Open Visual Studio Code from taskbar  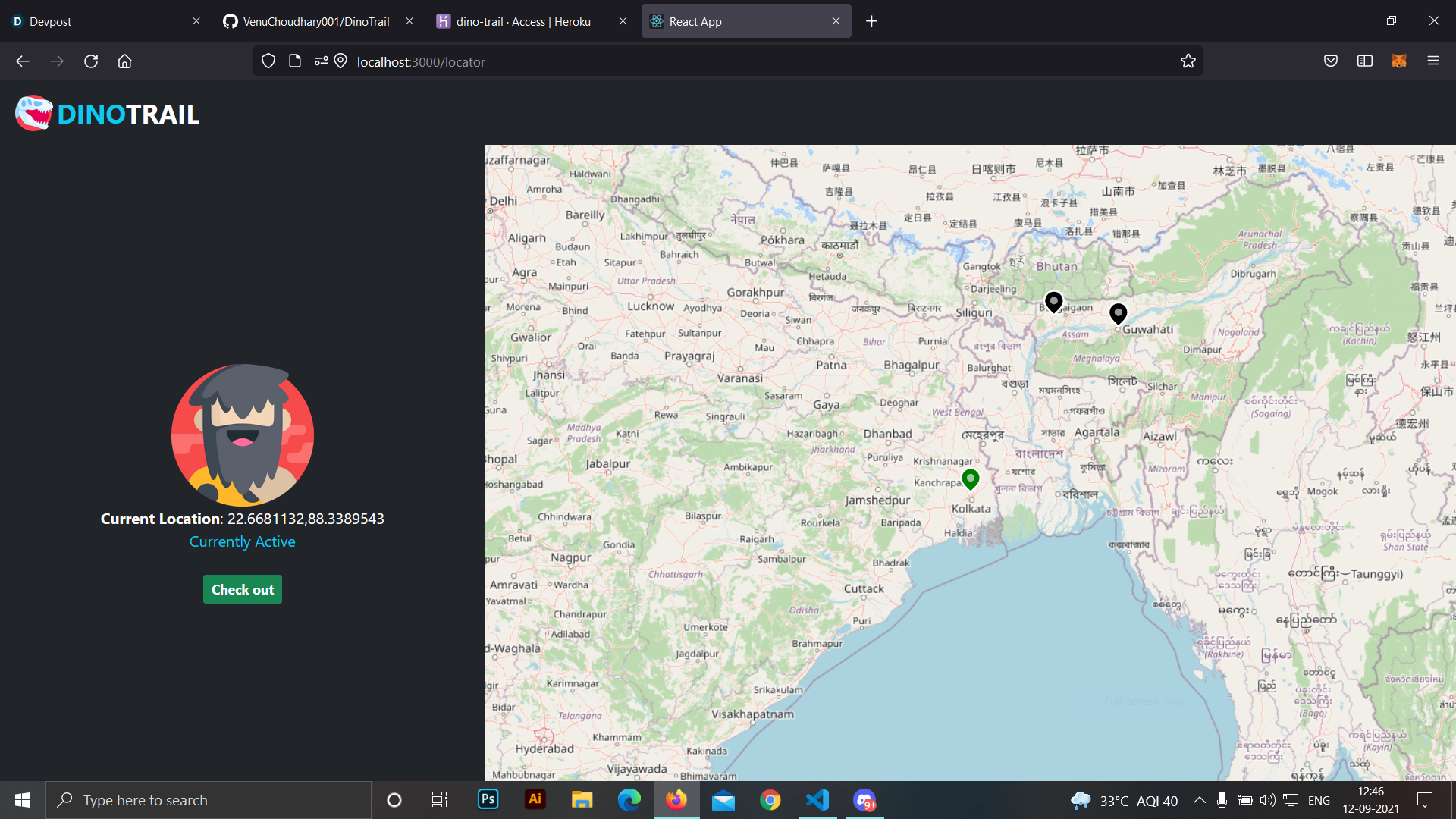[817, 800]
